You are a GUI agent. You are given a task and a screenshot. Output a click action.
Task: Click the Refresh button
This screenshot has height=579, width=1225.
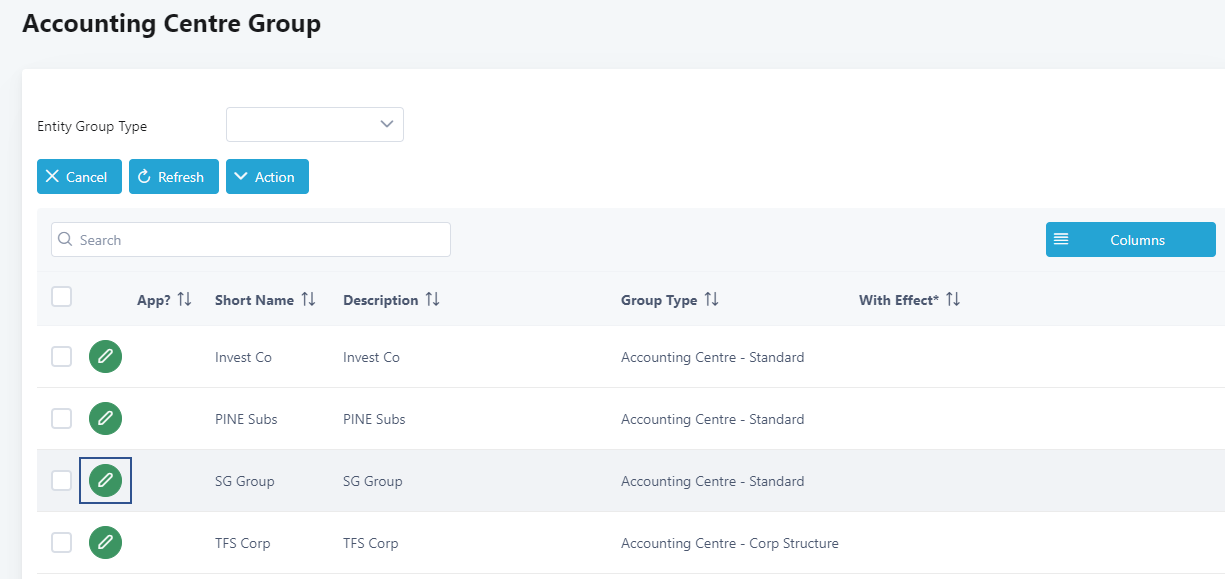pyautogui.click(x=173, y=177)
